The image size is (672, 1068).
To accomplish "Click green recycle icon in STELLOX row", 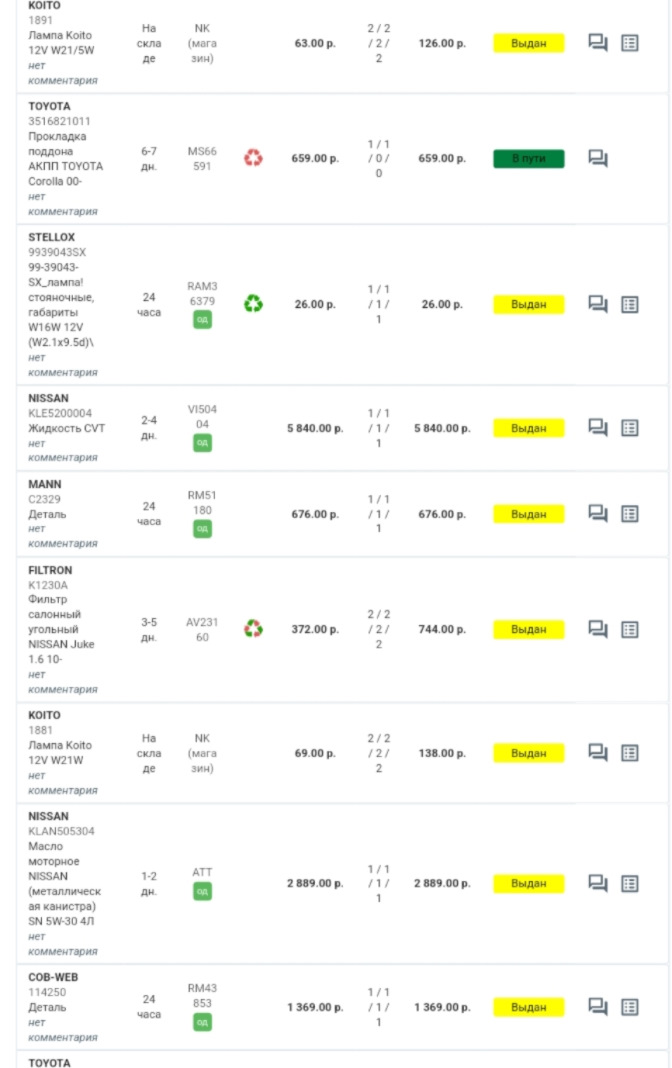I will (x=254, y=304).
